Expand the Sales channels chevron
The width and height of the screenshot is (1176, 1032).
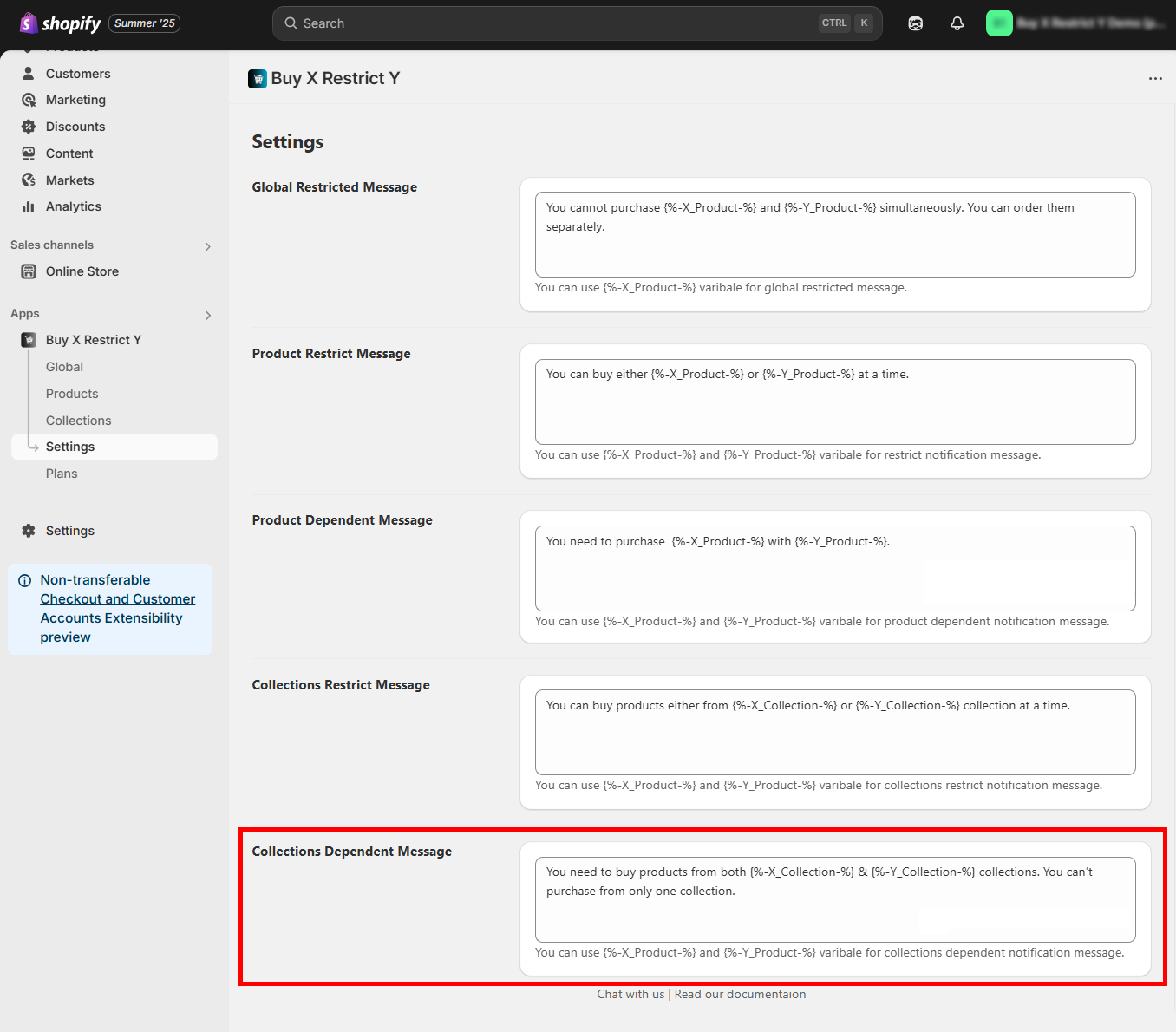(207, 246)
